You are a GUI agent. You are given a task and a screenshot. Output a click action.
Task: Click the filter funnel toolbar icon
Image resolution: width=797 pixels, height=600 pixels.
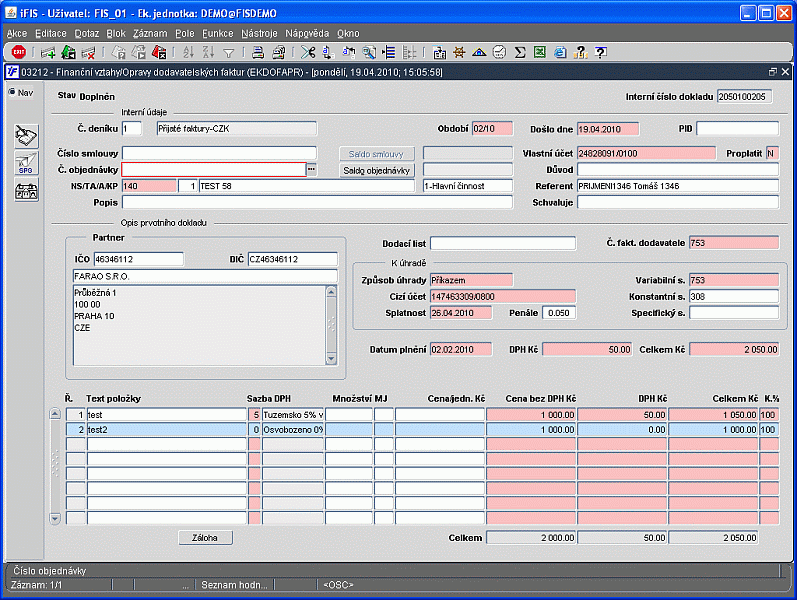click(x=228, y=52)
